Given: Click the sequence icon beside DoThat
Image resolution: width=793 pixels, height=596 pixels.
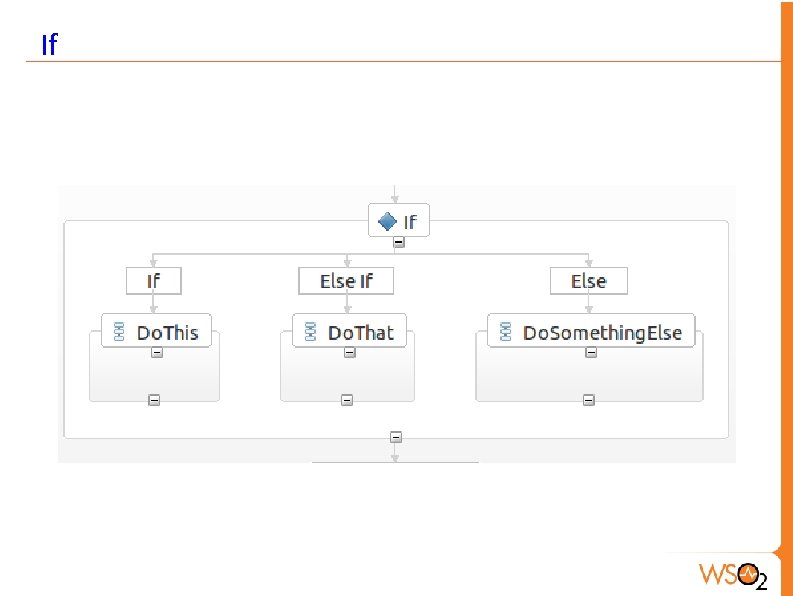Looking at the screenshot, I should (x=311, y=333).
